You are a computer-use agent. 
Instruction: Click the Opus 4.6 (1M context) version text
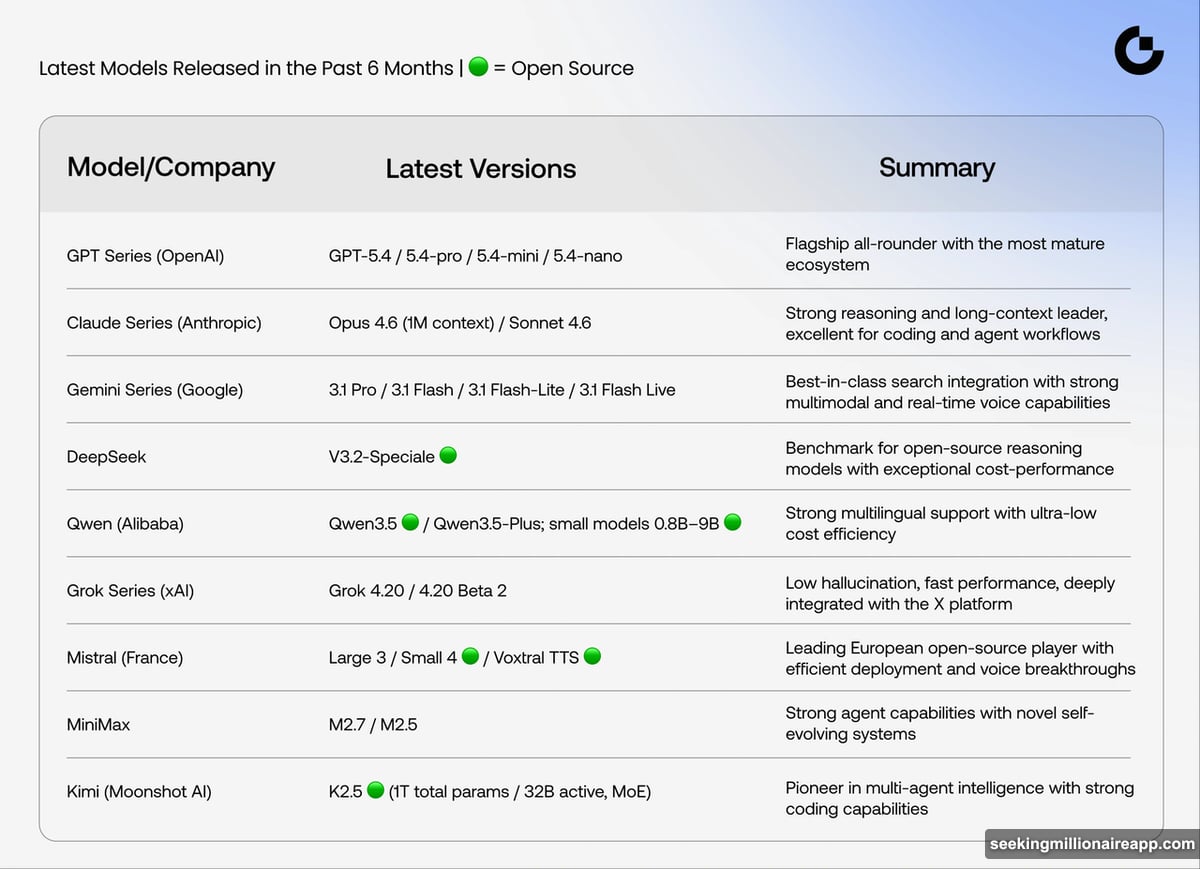pyautogui.click(x=413, y=323)
